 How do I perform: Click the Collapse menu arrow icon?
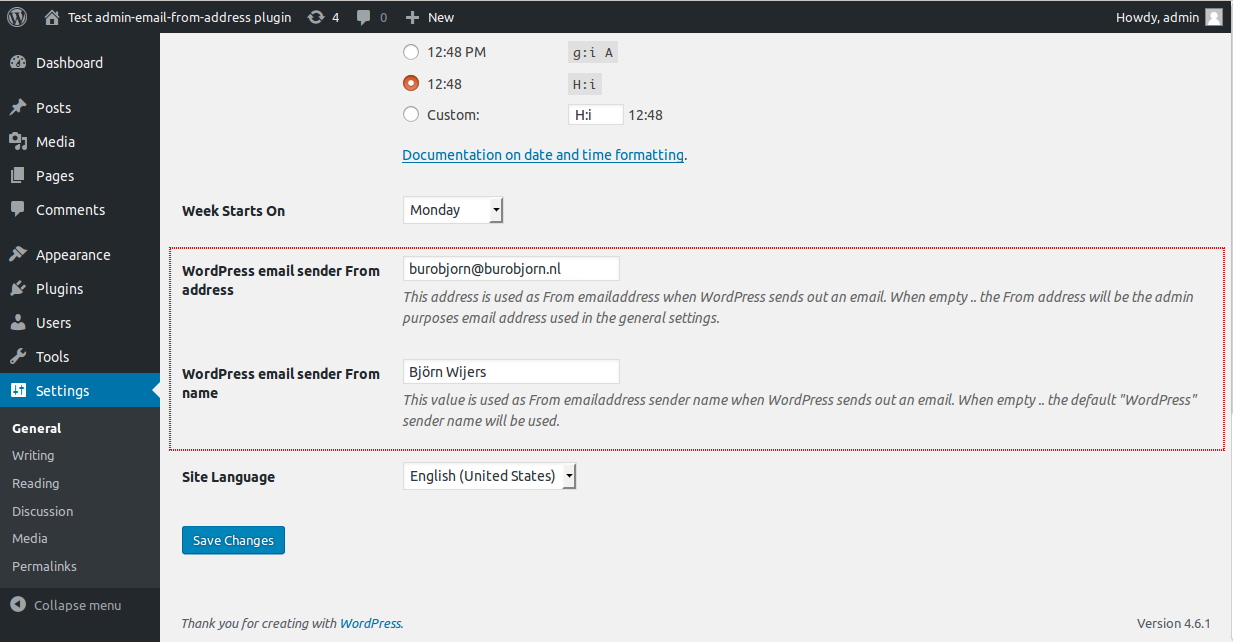18,605
